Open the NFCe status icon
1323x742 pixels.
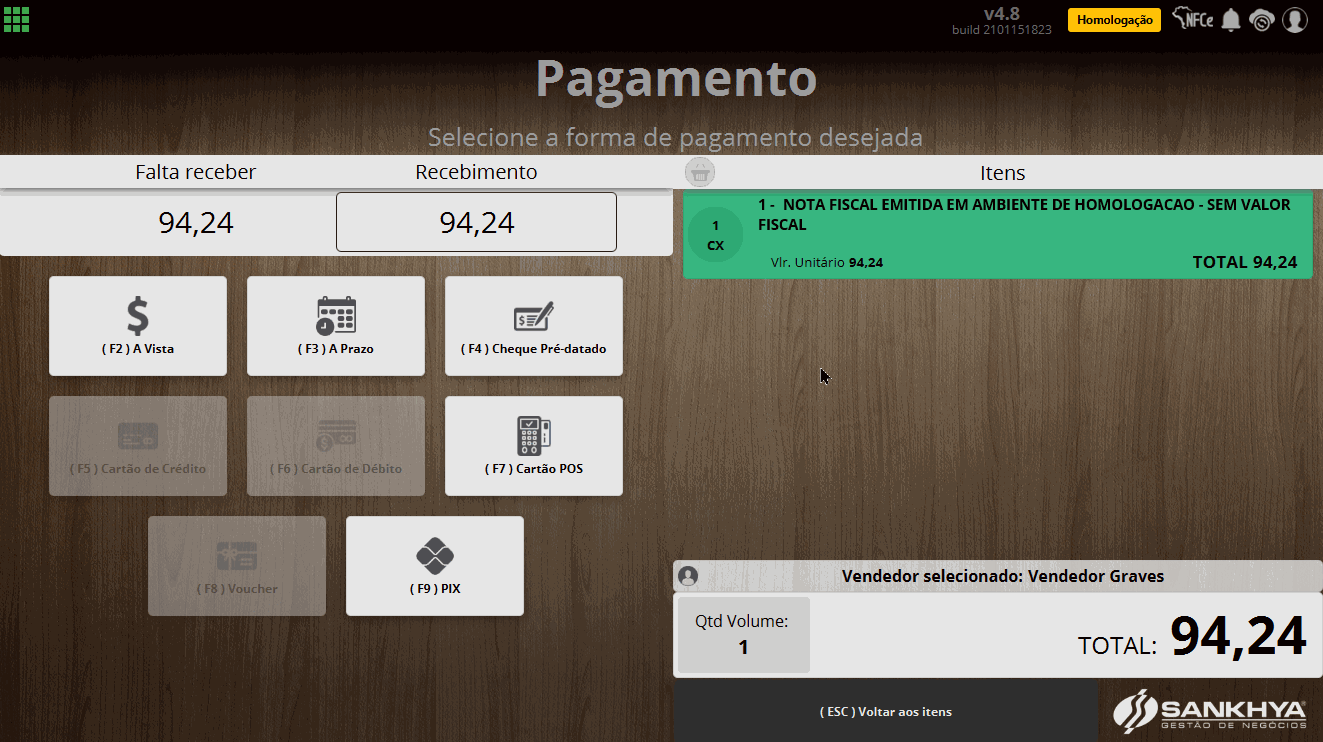click(x=1193, y=19)
